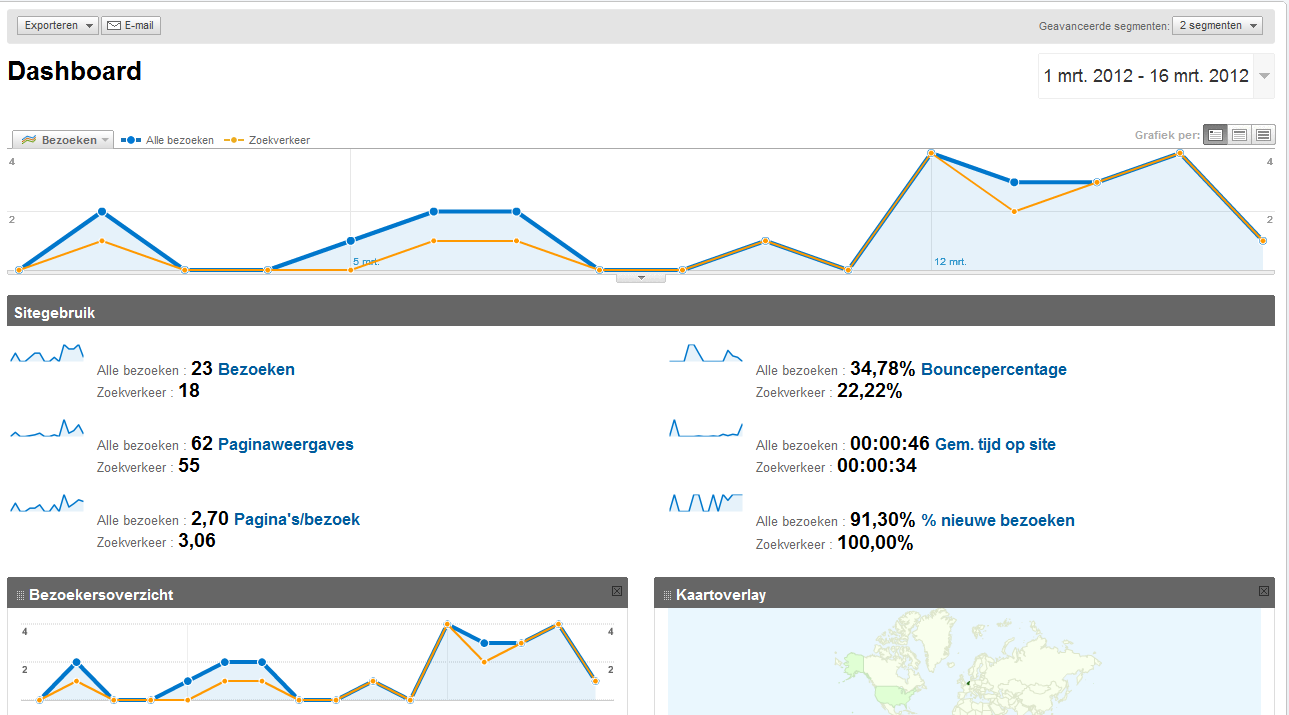Screen dimensions: 1289x715
Task: Click the Zoekverkeer 100,00% value
Action: (x=875, y=543)
